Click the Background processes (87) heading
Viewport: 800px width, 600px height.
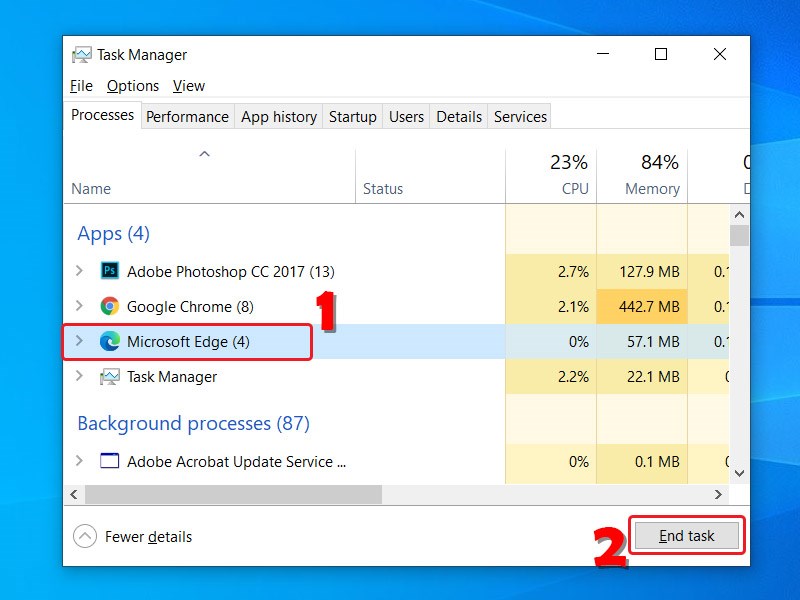pyautogui.click(x=193, y=423)
